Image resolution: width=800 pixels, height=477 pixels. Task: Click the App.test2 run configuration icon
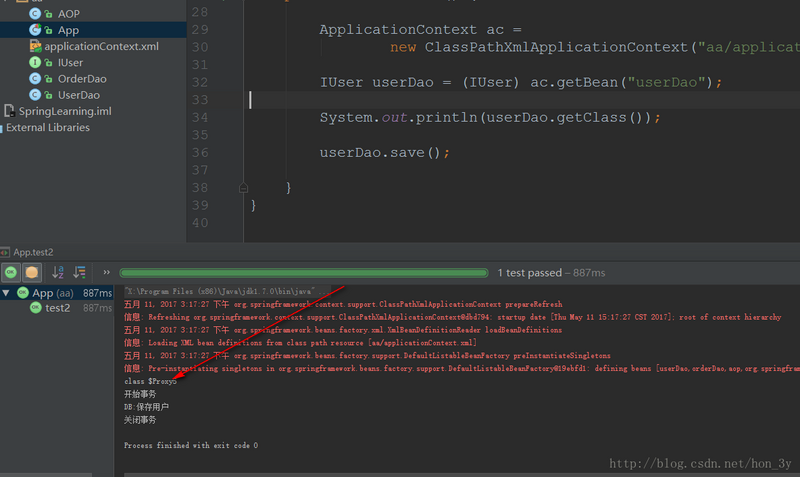click(5, 252)
